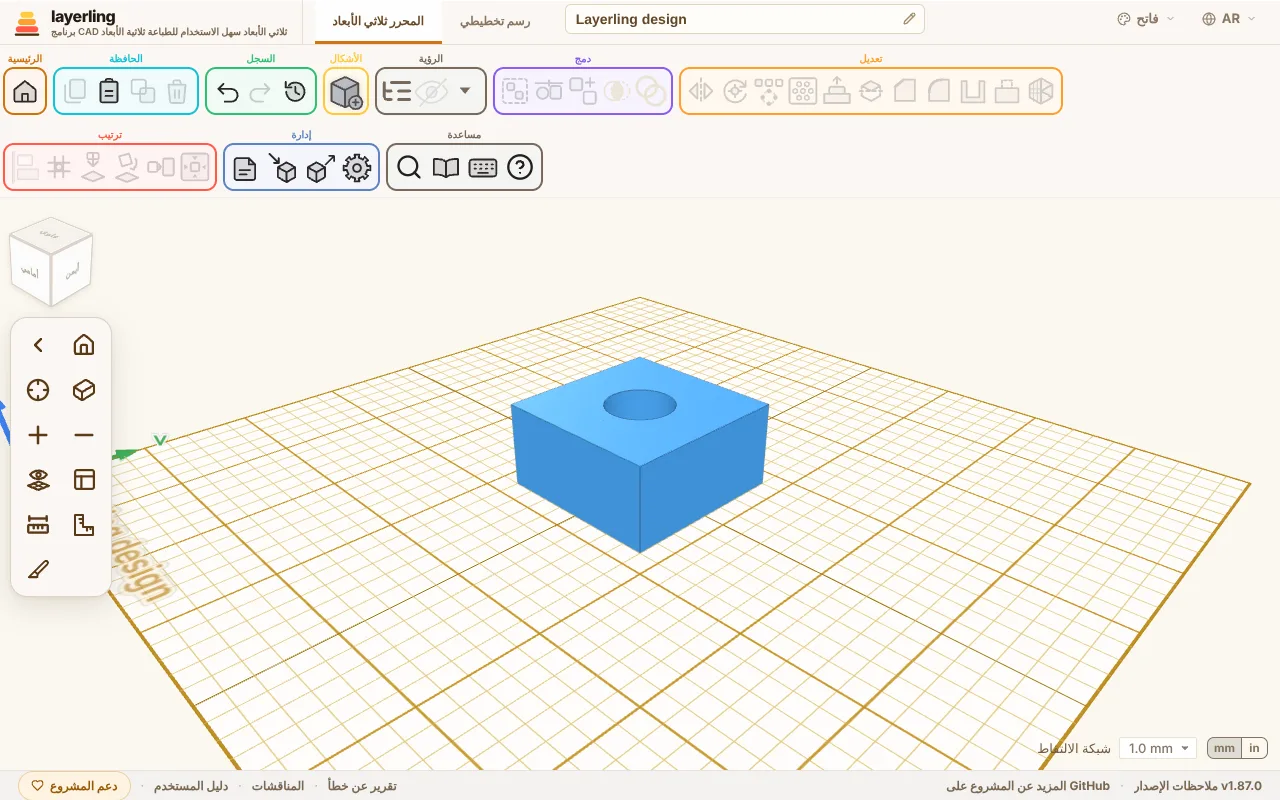The image size is (1280, 800).
Task: Open the keyboard shortcuts icon
Action: 483,168
